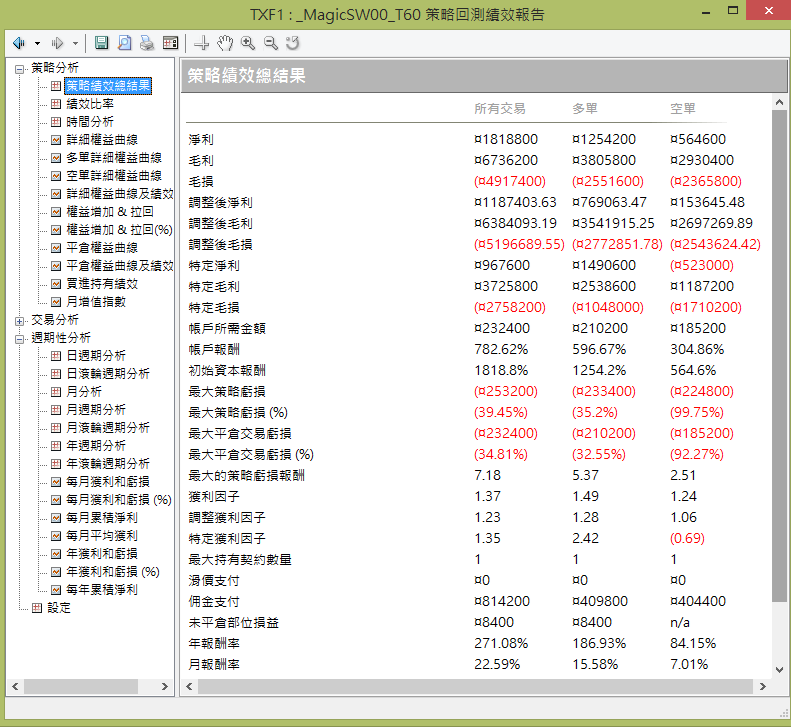The height and width of the screenshot is (727, 791).
Task: Open the Forward history dropdown arrow
Action: 75,44
